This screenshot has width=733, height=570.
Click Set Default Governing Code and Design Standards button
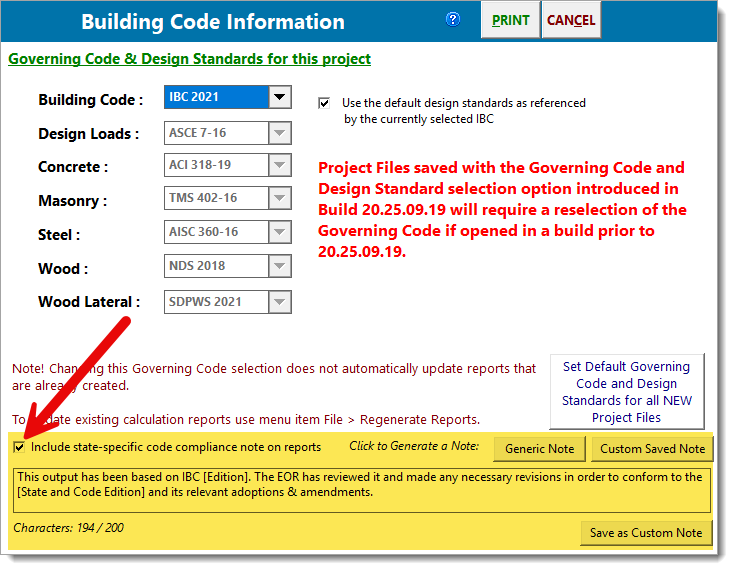coord(626,392)
